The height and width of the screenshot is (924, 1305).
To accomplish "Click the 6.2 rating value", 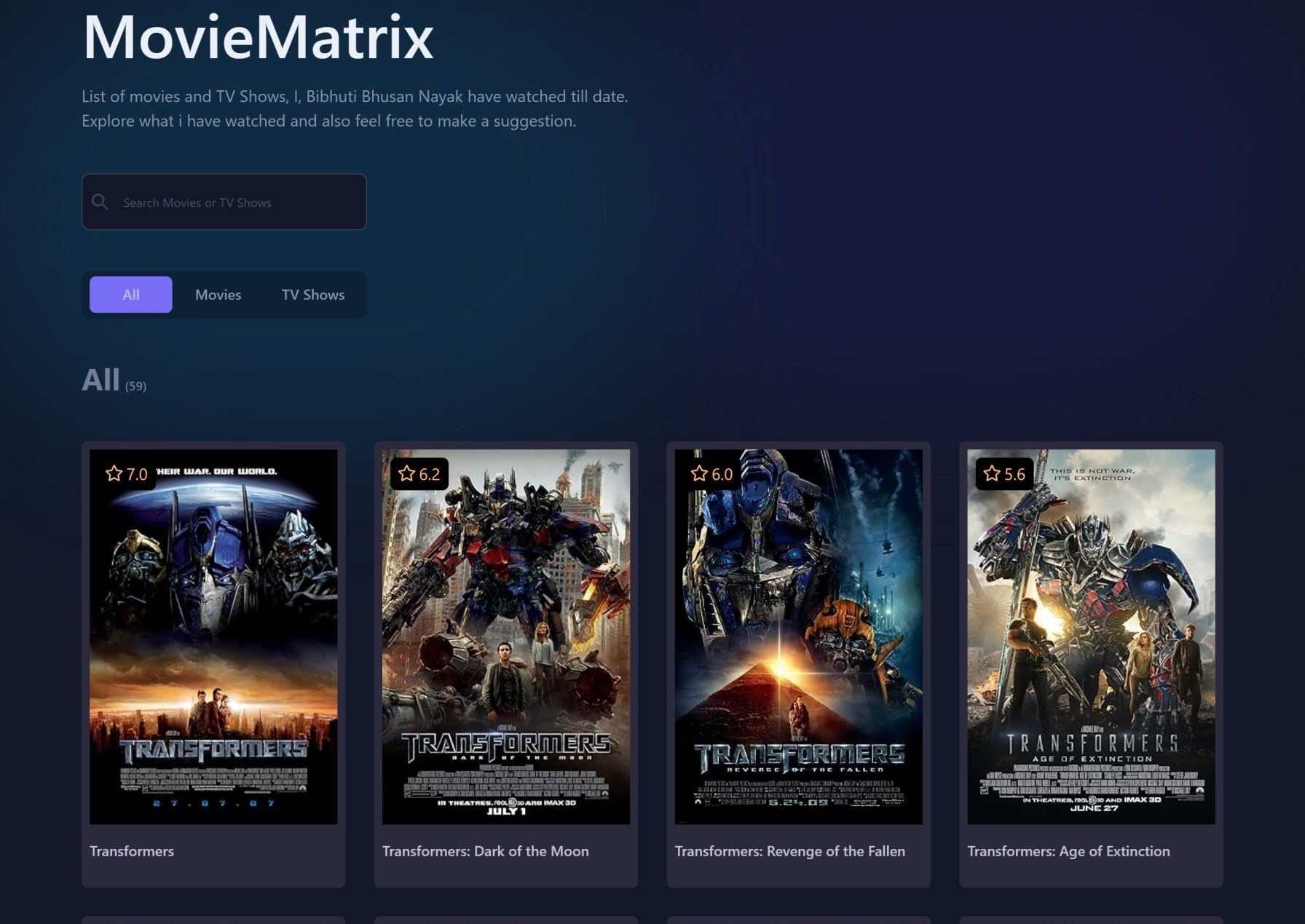I will (x=430, y=475).
